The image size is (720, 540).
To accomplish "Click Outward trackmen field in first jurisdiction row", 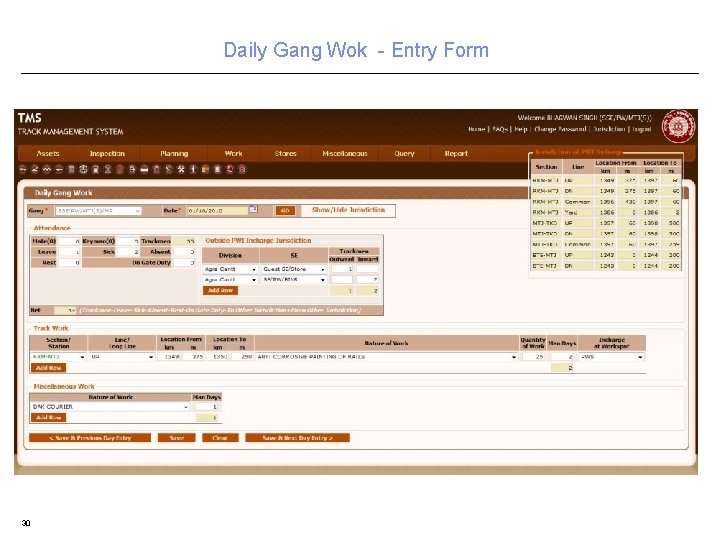I will tap(342, 269).
